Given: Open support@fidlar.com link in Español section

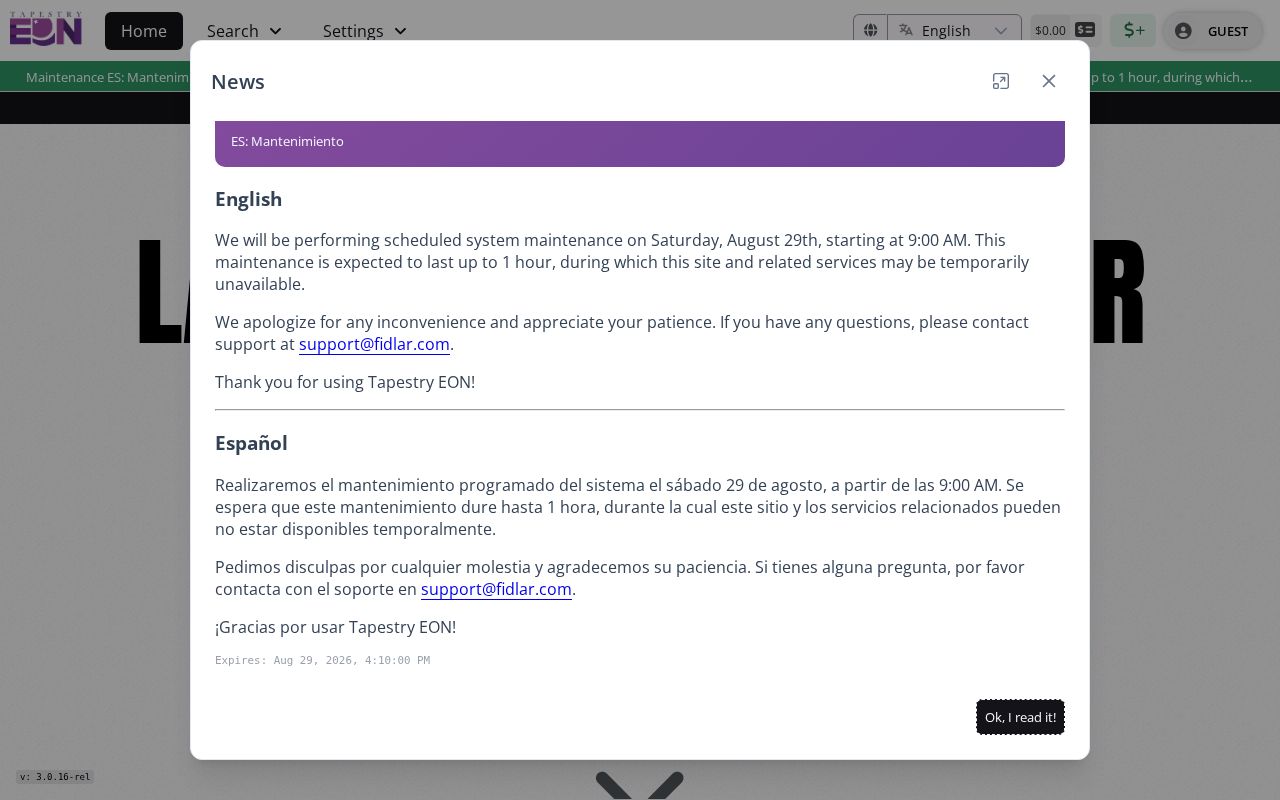Looking at the screenshot, I should coord(496,589).
